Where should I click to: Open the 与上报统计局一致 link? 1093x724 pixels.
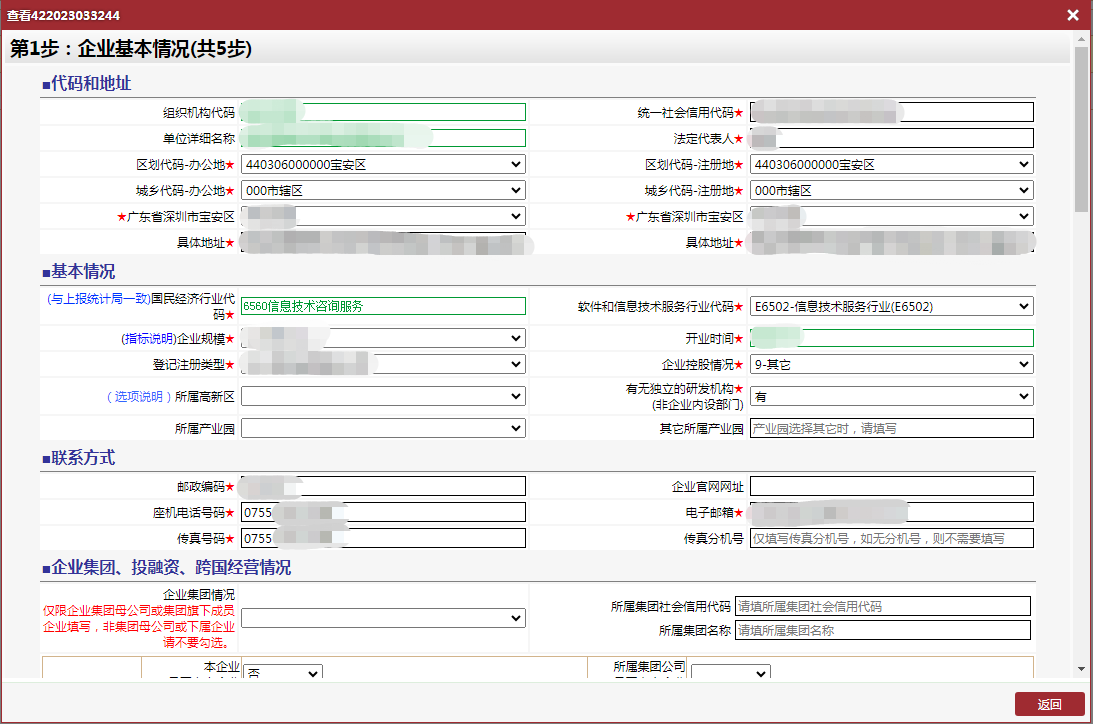pyautogui.click(x=98, y=299)
